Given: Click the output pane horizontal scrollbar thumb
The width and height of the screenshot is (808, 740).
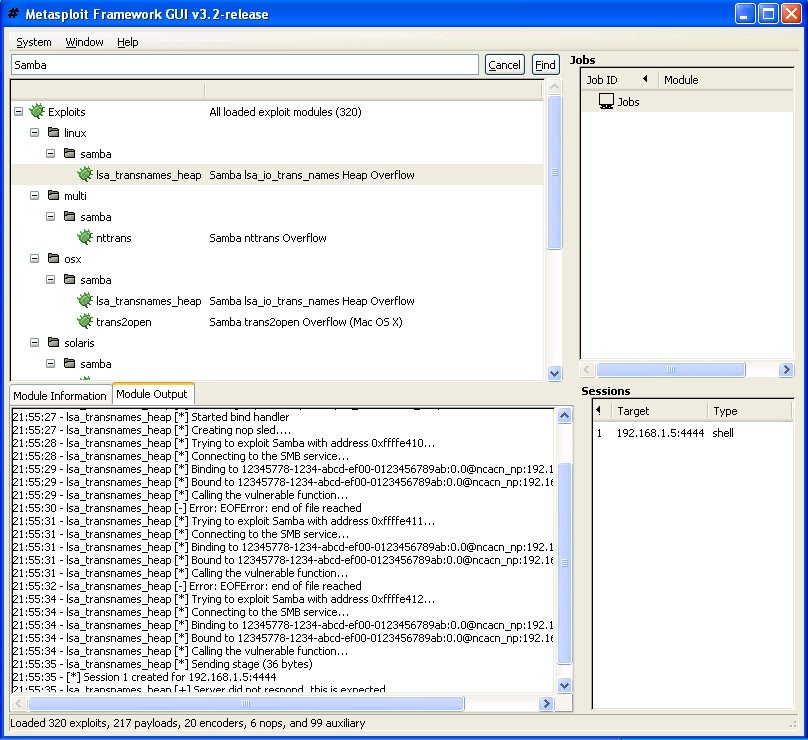Looking at the screenshot, I should point(246,703).
